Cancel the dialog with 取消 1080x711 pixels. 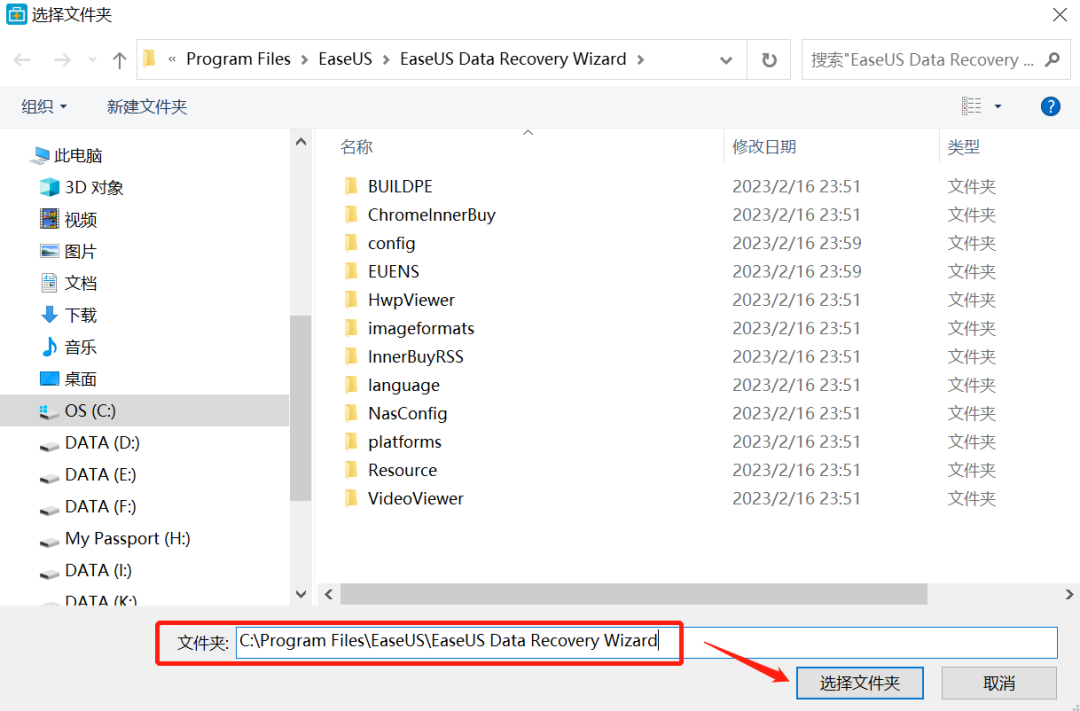coord(999,683)
